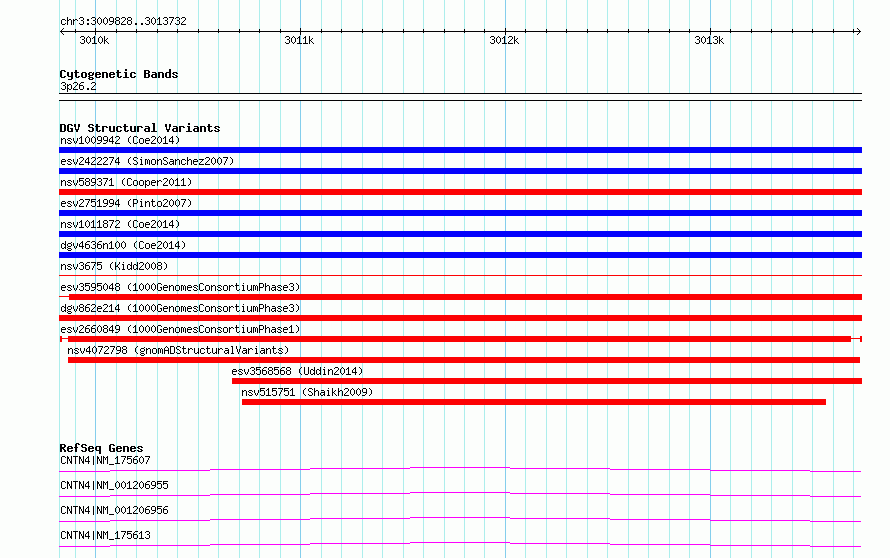Viewport: 890px width, 558px height.
Task: Select the blue bar under nsv1009942
Action: (x=460, y=150)
